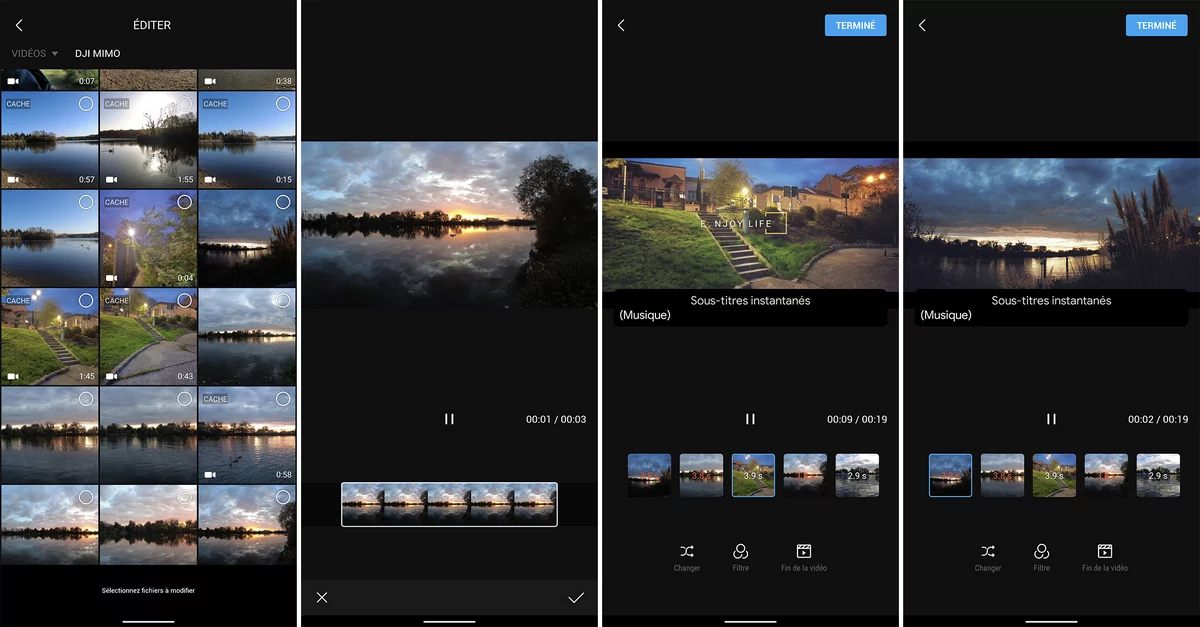Click the camera icon on the 1:45 video
The height and width of the screenshot is (627, 1200).
pyautogui.click(x=13, y=377)
